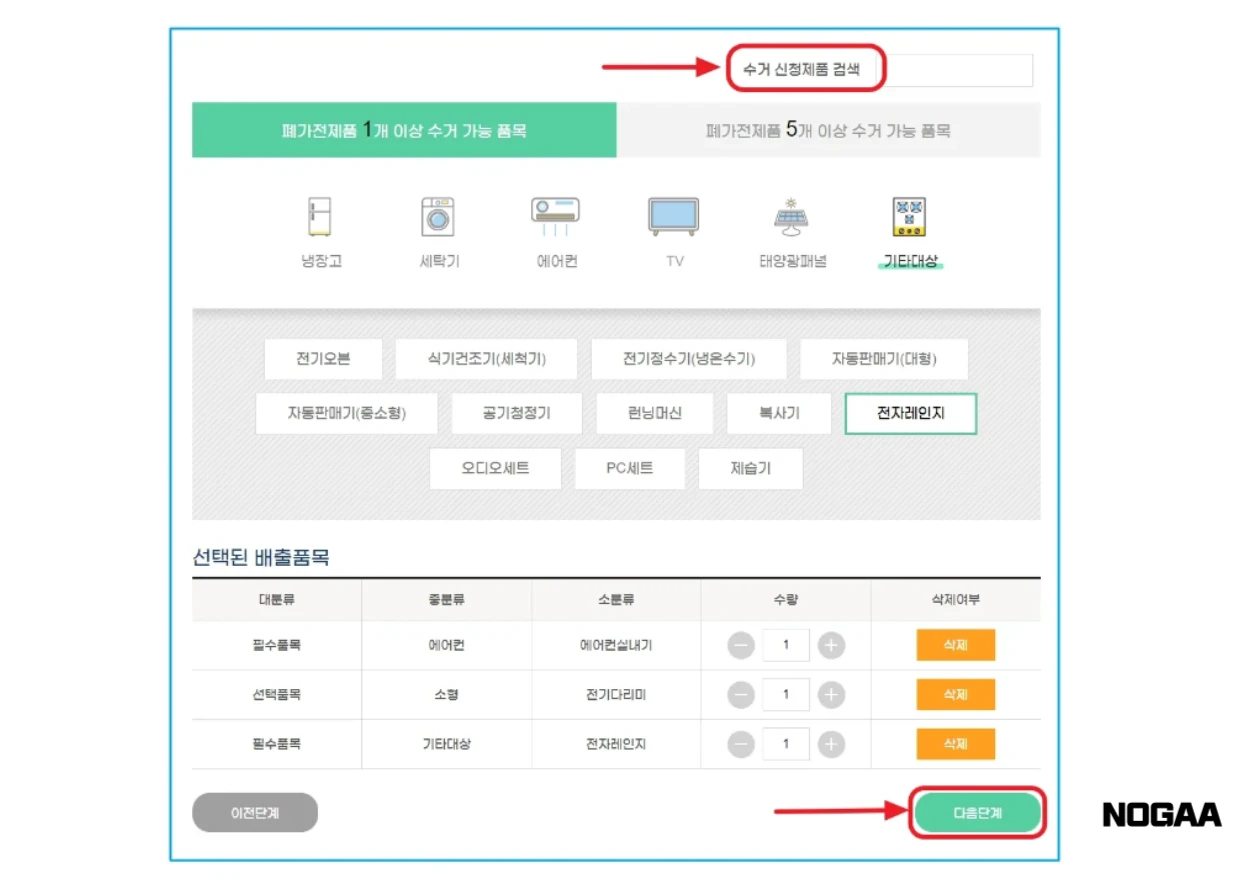Increase the 에어컨실내기 quantity with plus
The height and width of the screenshot is (891, 1260).
coord(831,645)
